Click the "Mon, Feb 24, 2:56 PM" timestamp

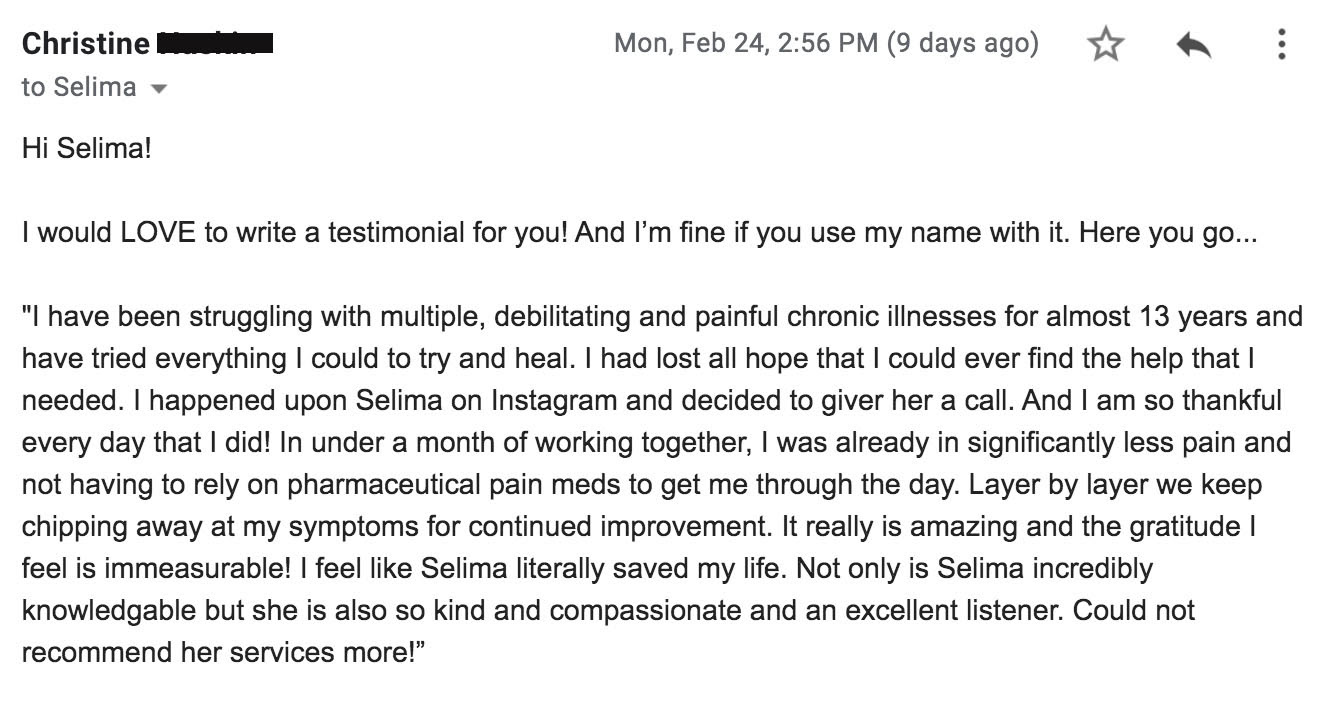click(x=746, y=44)
